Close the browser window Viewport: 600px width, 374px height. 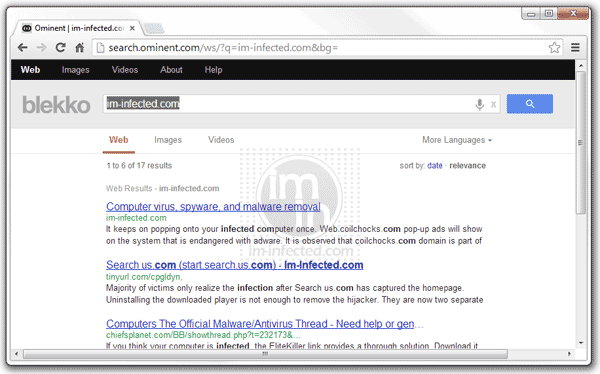[573, 14]
